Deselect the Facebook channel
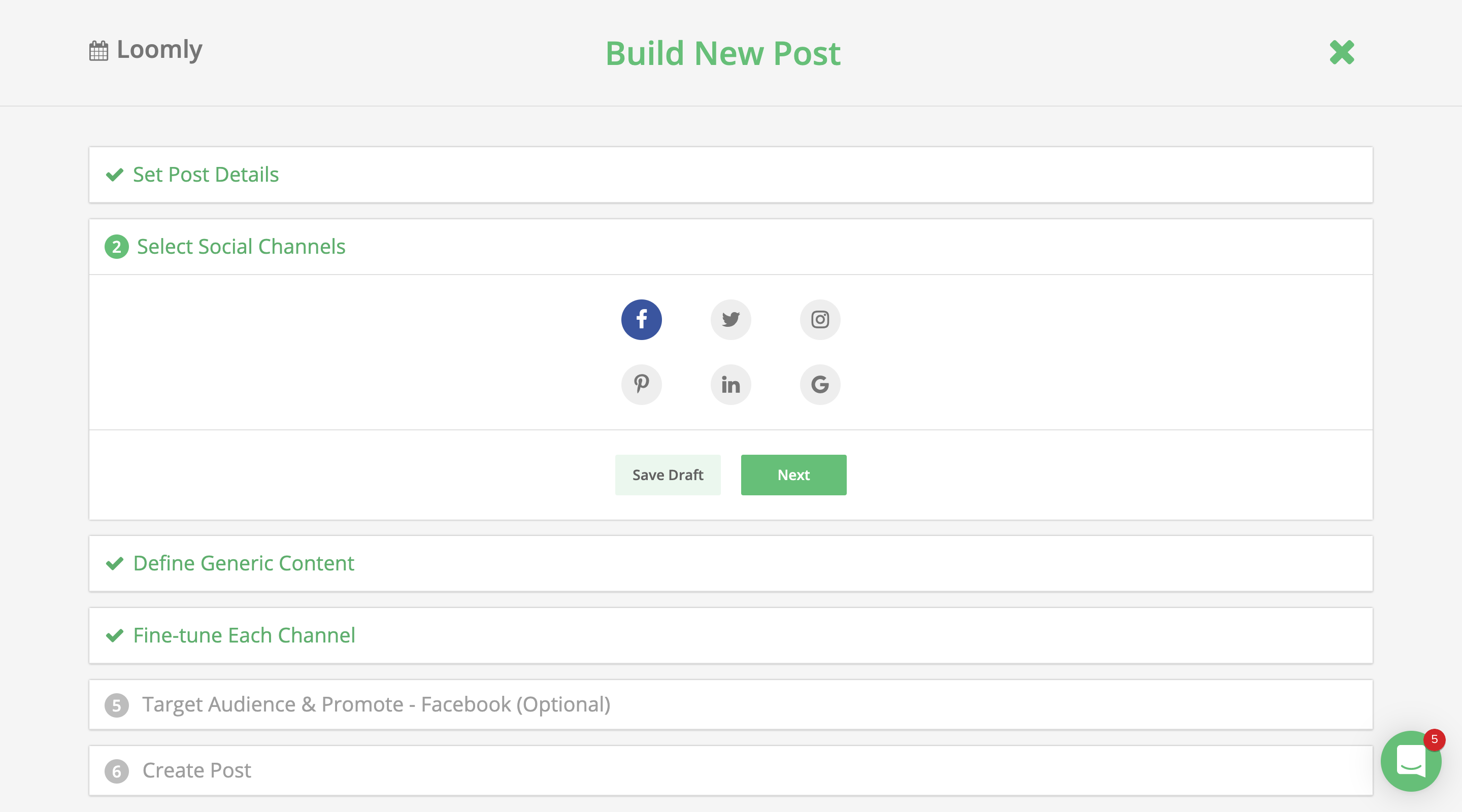The image size is (1462, 812). 641,319
